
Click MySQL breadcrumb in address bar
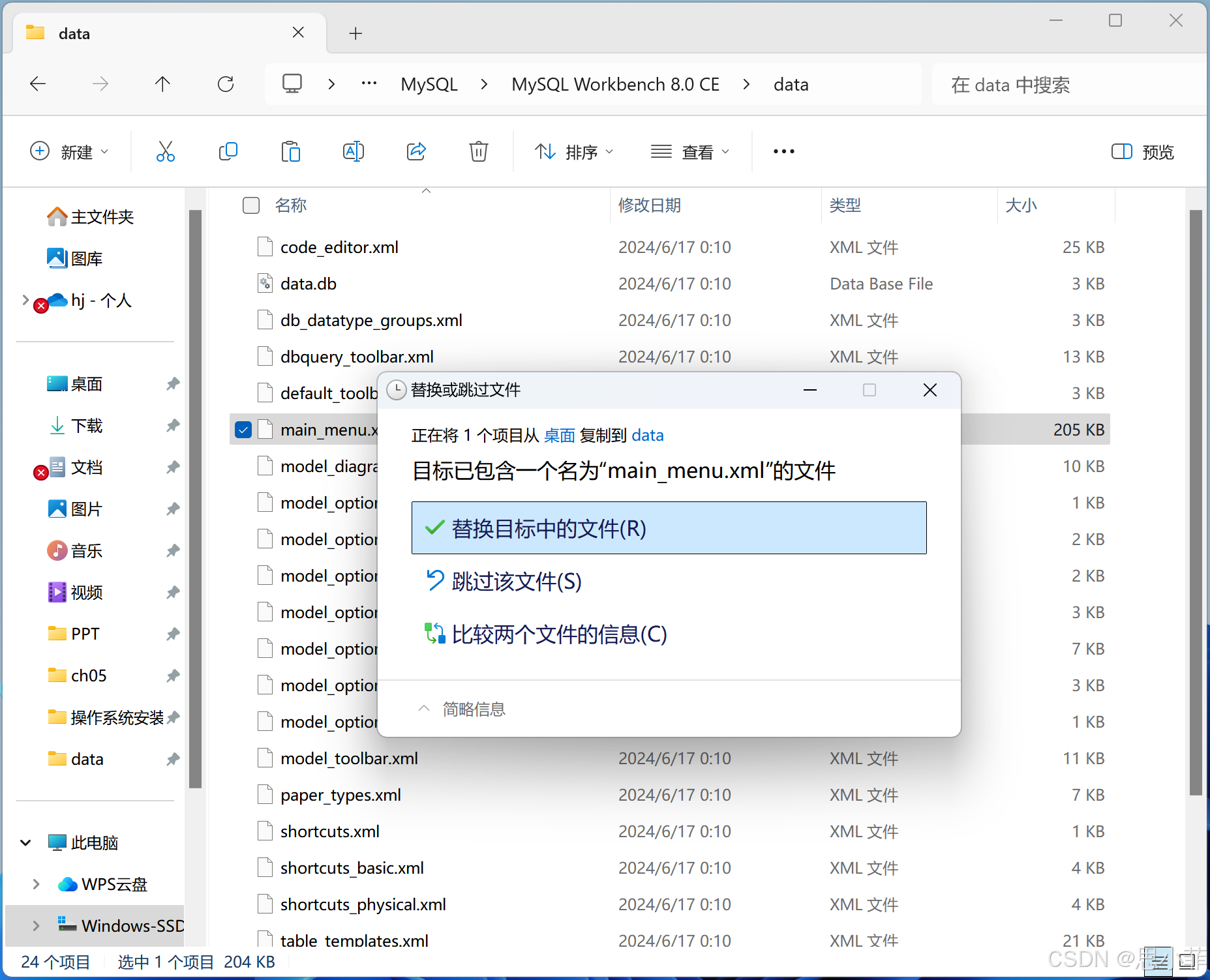point(429,84)
